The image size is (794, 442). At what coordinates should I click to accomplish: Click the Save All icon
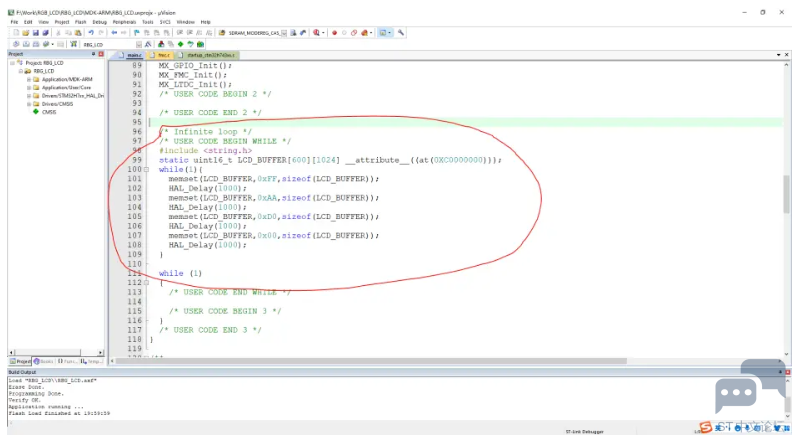coord(45,33)
